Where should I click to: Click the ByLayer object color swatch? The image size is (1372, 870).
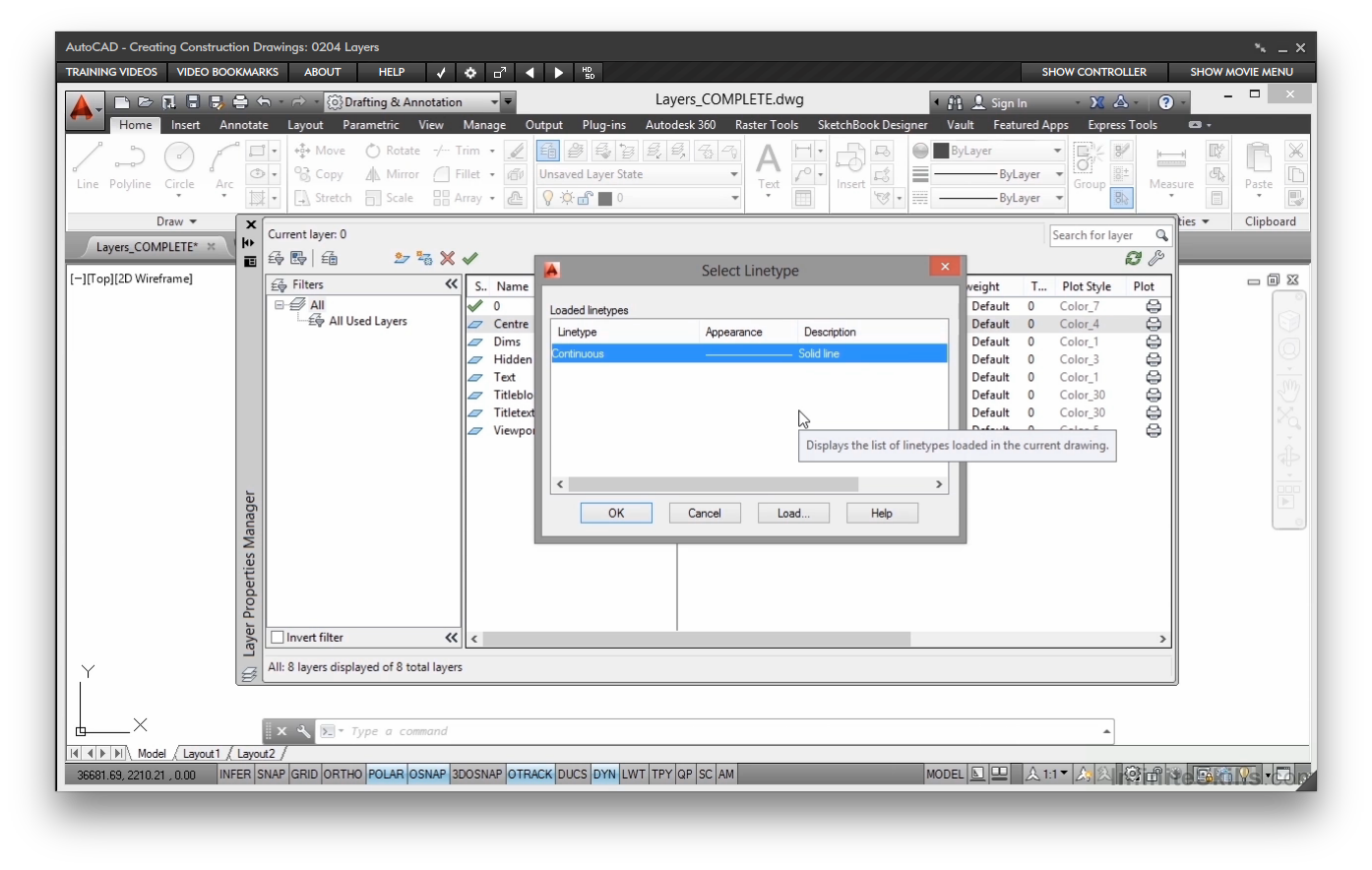point(941,151)
